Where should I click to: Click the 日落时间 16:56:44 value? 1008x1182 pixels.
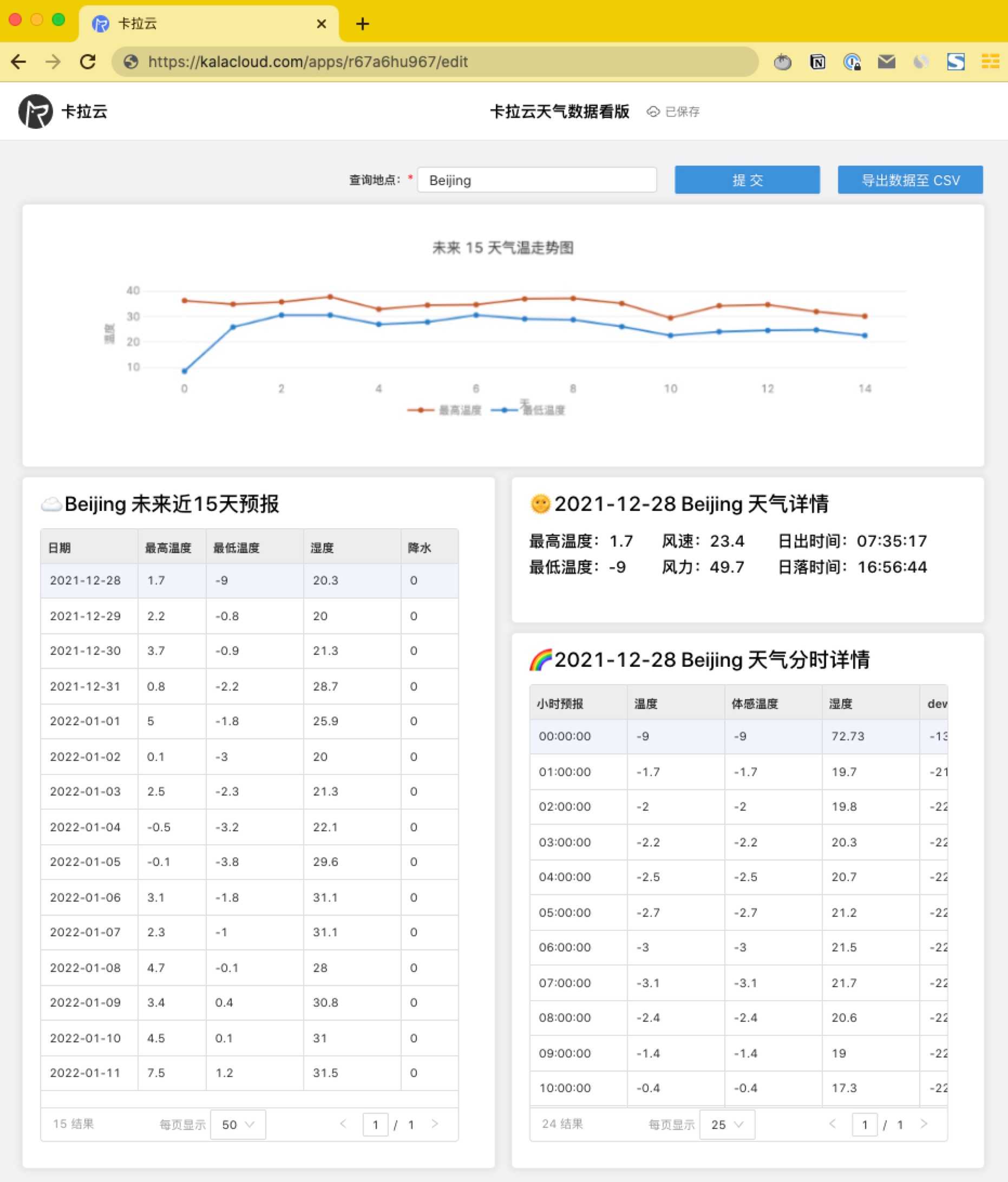[x=892, y=567]
